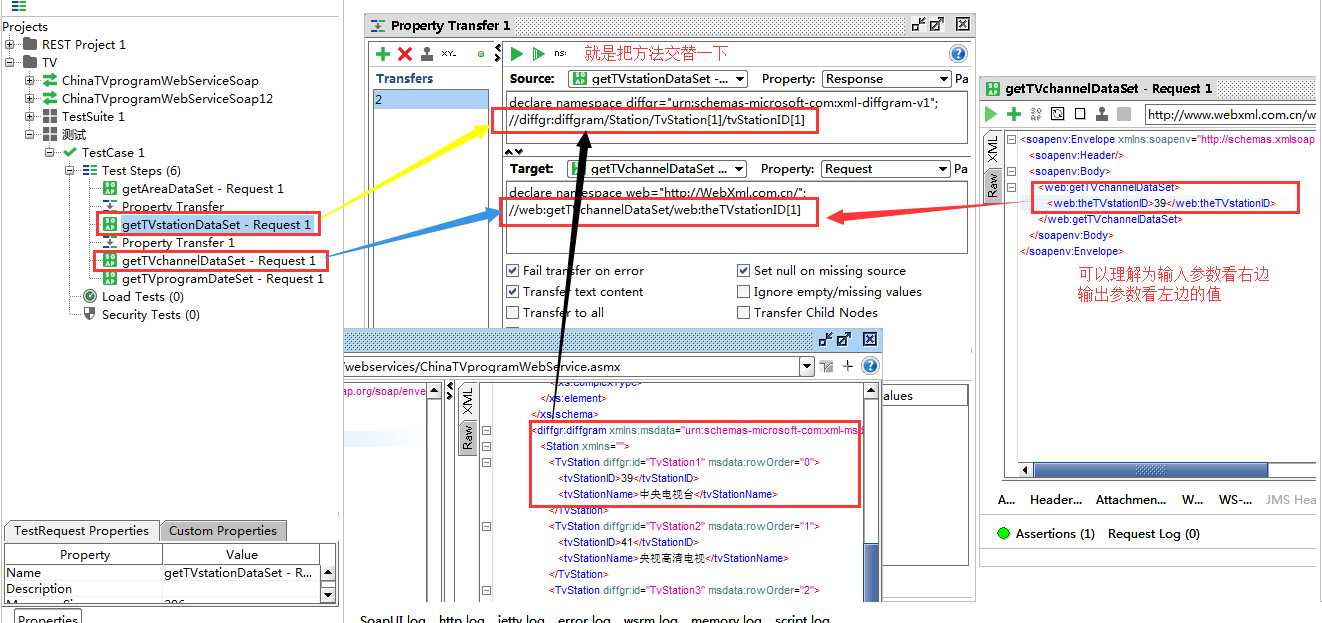Image resolution: width=1322 pixels, height=623 pixels.
Task: Add a new property transfer
Action: coord(383,54)
